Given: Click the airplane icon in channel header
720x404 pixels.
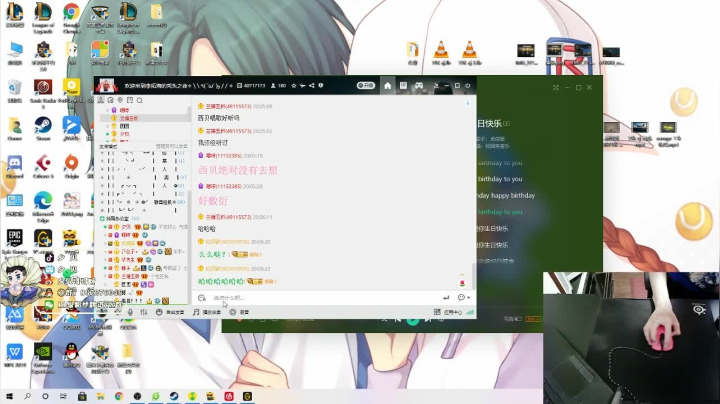Looking at the screenshot, I should (x=303, y=85).
